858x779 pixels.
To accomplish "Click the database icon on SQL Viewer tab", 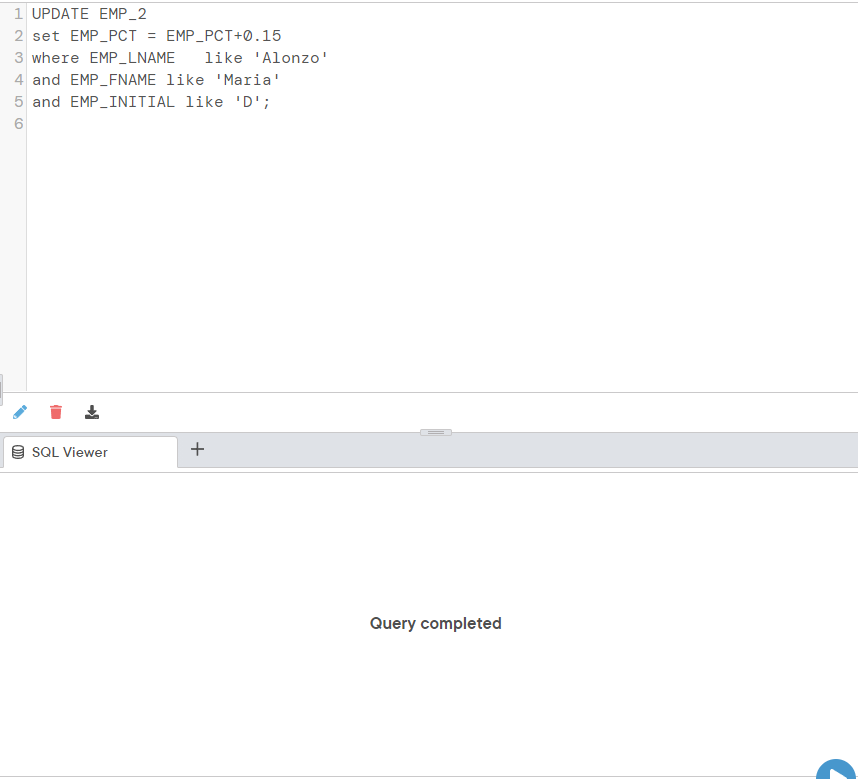I will click(16, 451).
